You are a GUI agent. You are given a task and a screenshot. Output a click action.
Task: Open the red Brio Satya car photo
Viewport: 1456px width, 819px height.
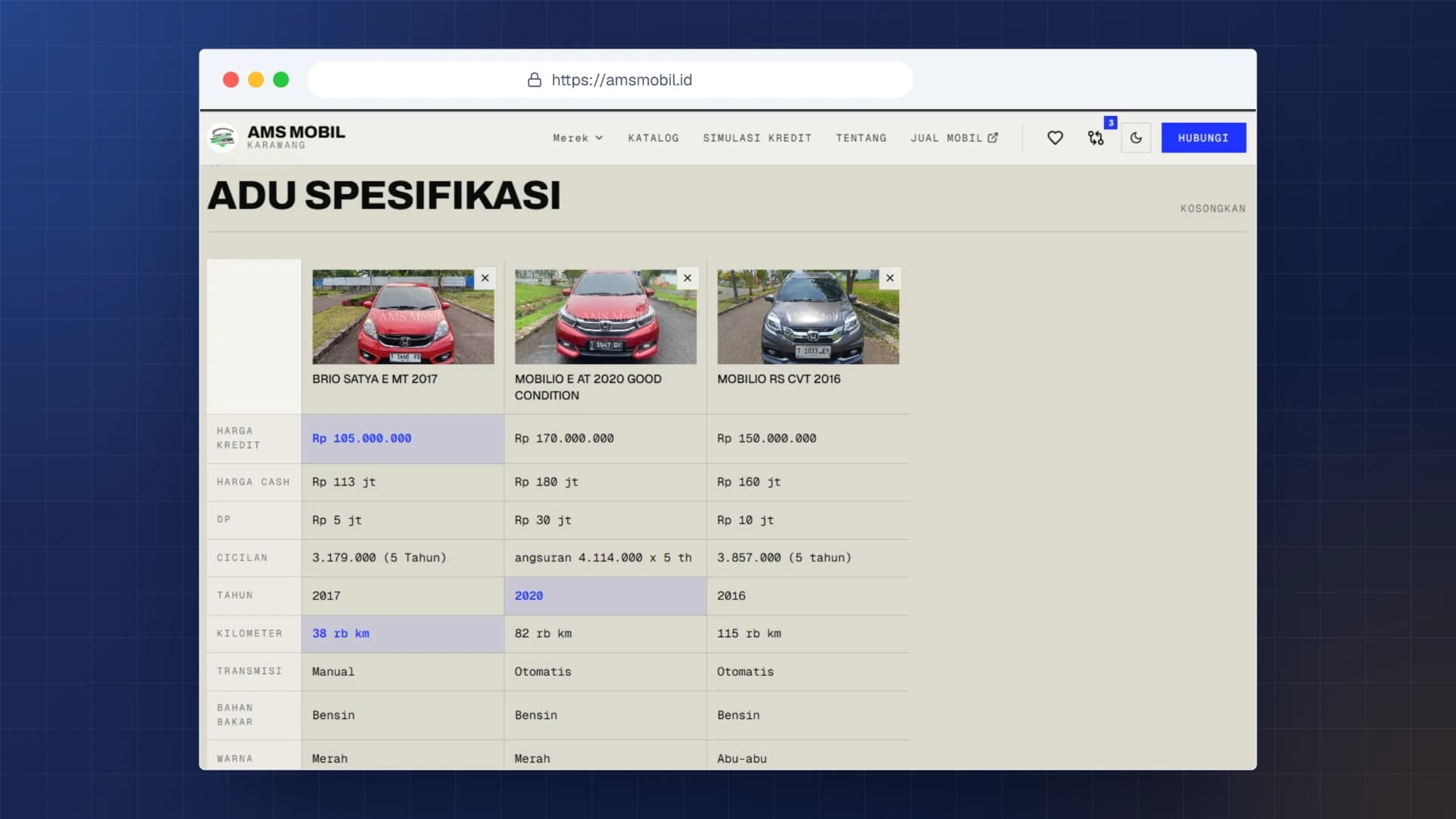(403, 317)
